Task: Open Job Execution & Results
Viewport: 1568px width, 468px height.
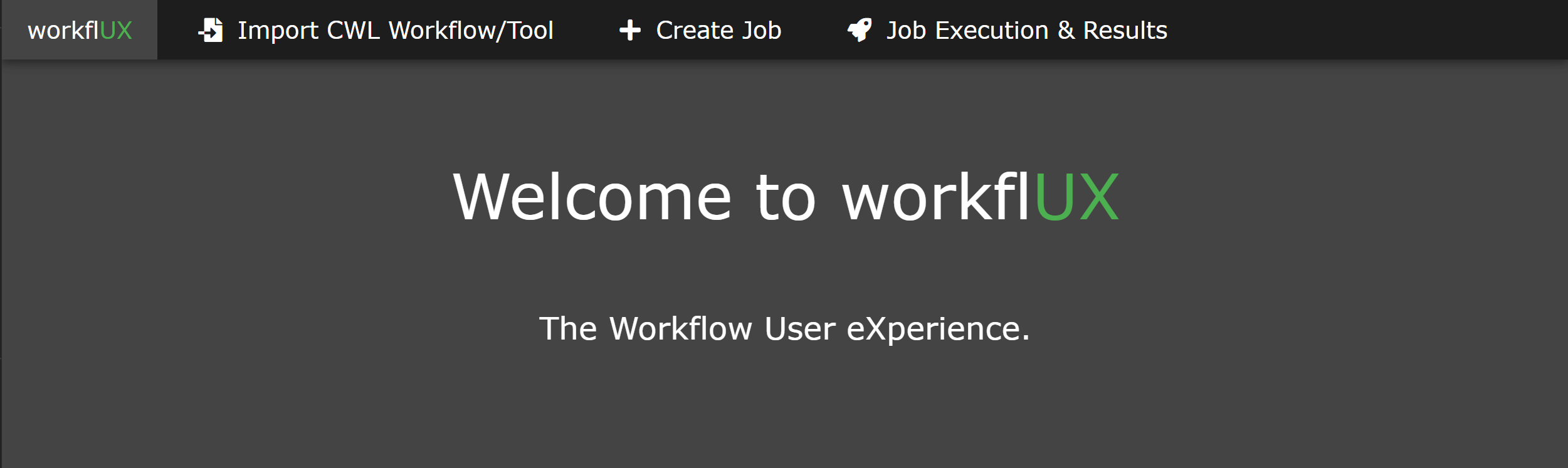Action: [1026, 30]
